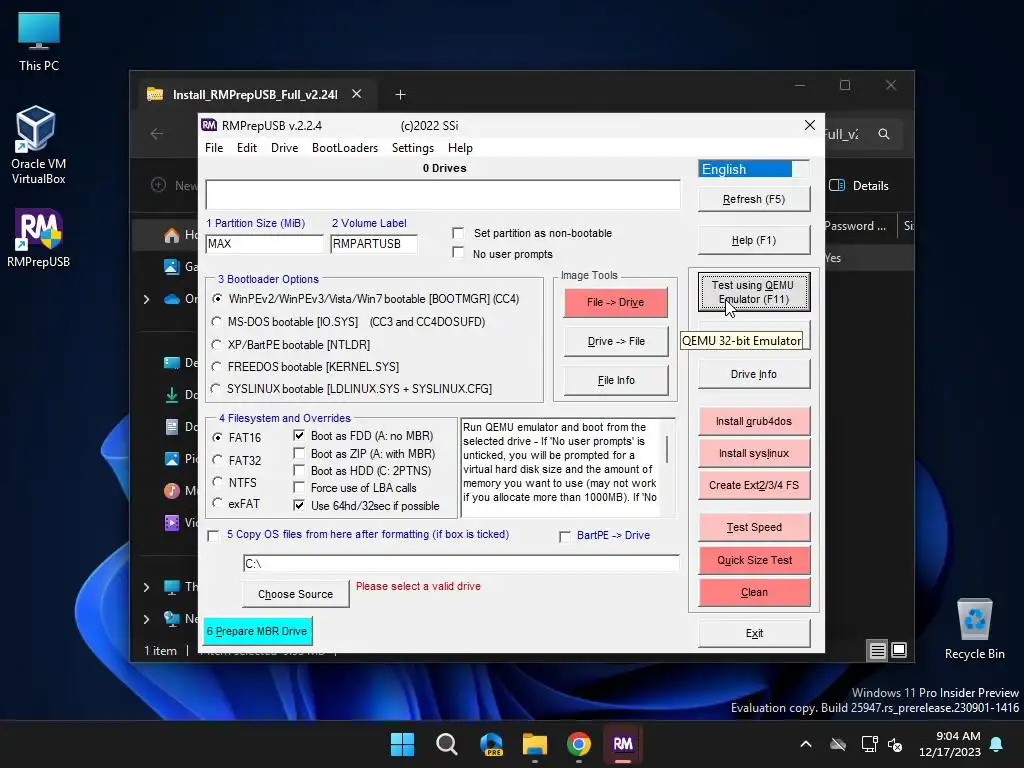
Task: Open the BootLoaders menu
Action: 345,148
